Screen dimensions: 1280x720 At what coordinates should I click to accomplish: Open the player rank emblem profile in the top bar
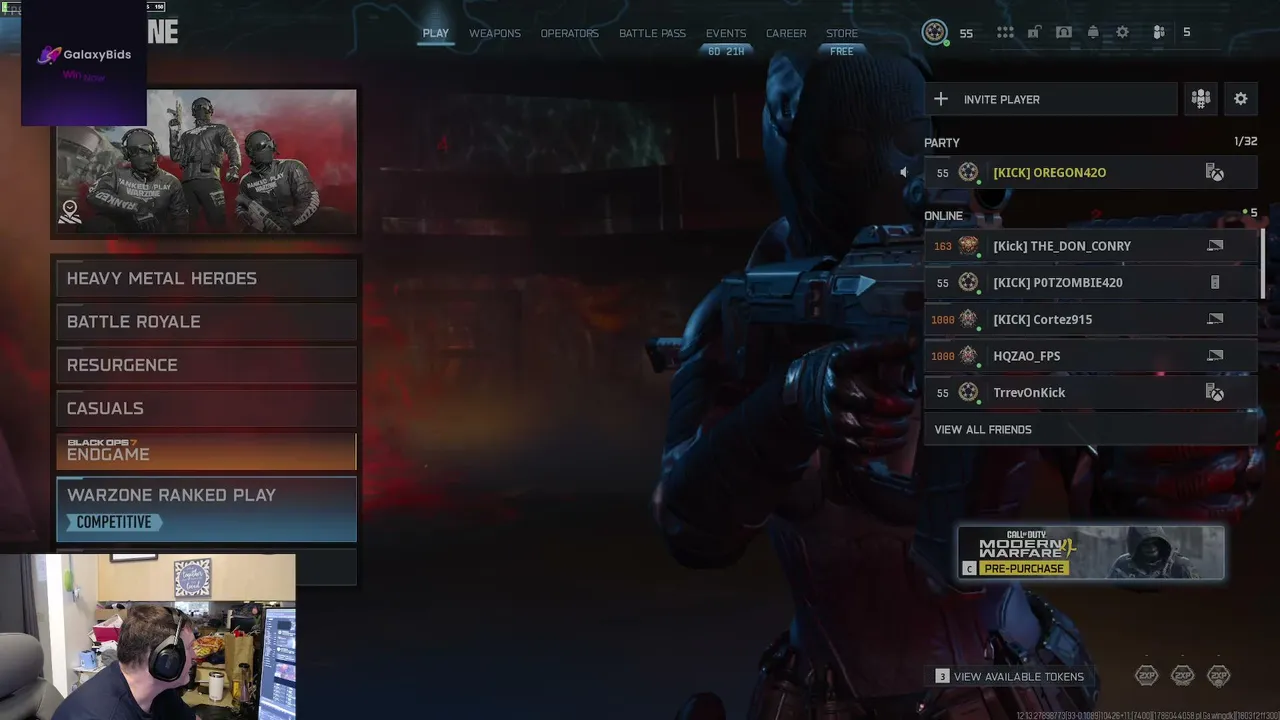coord(934,32)
